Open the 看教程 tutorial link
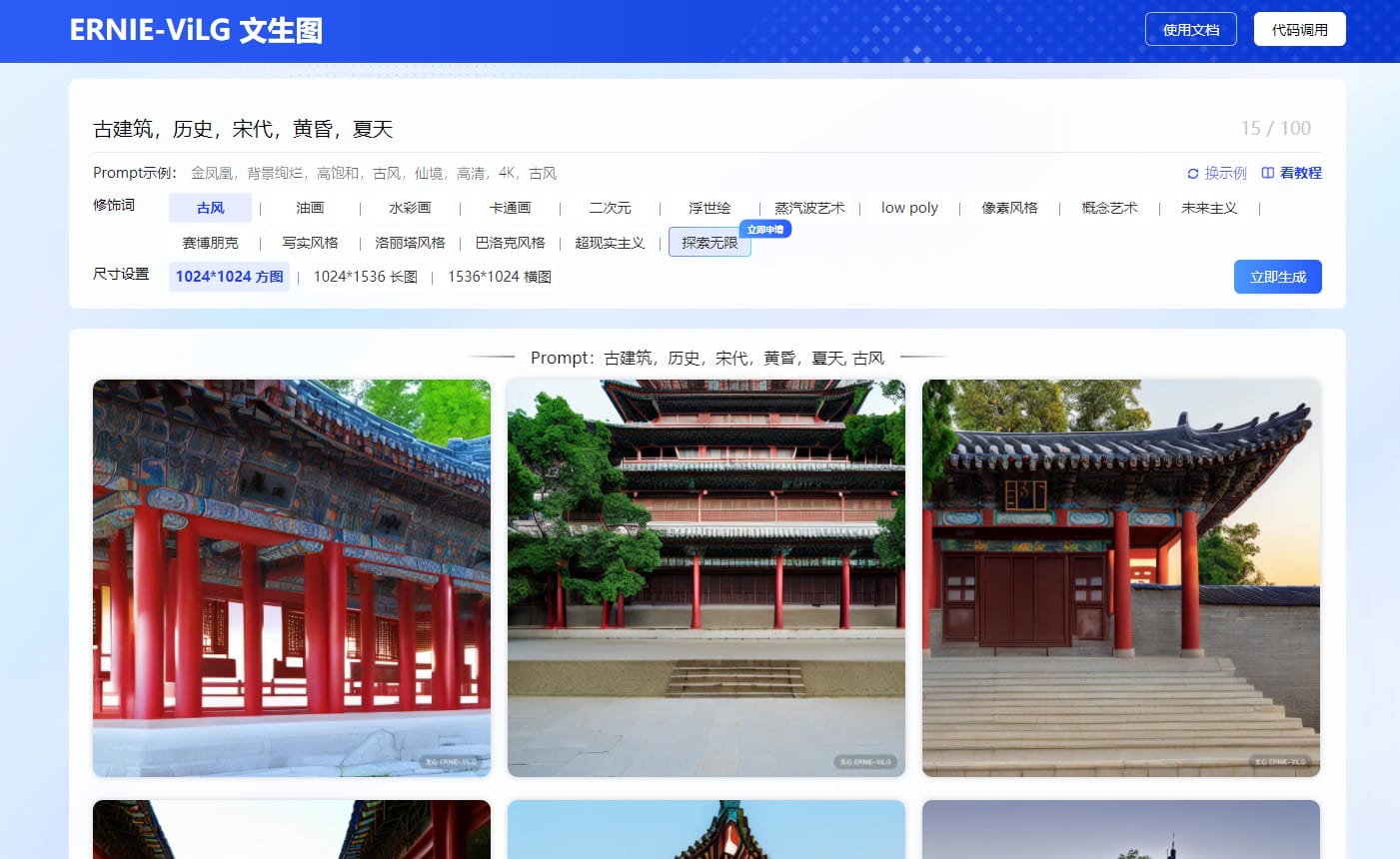Screen dimensions: 1400x859 pyautogui.click(x=1301, y=174)
